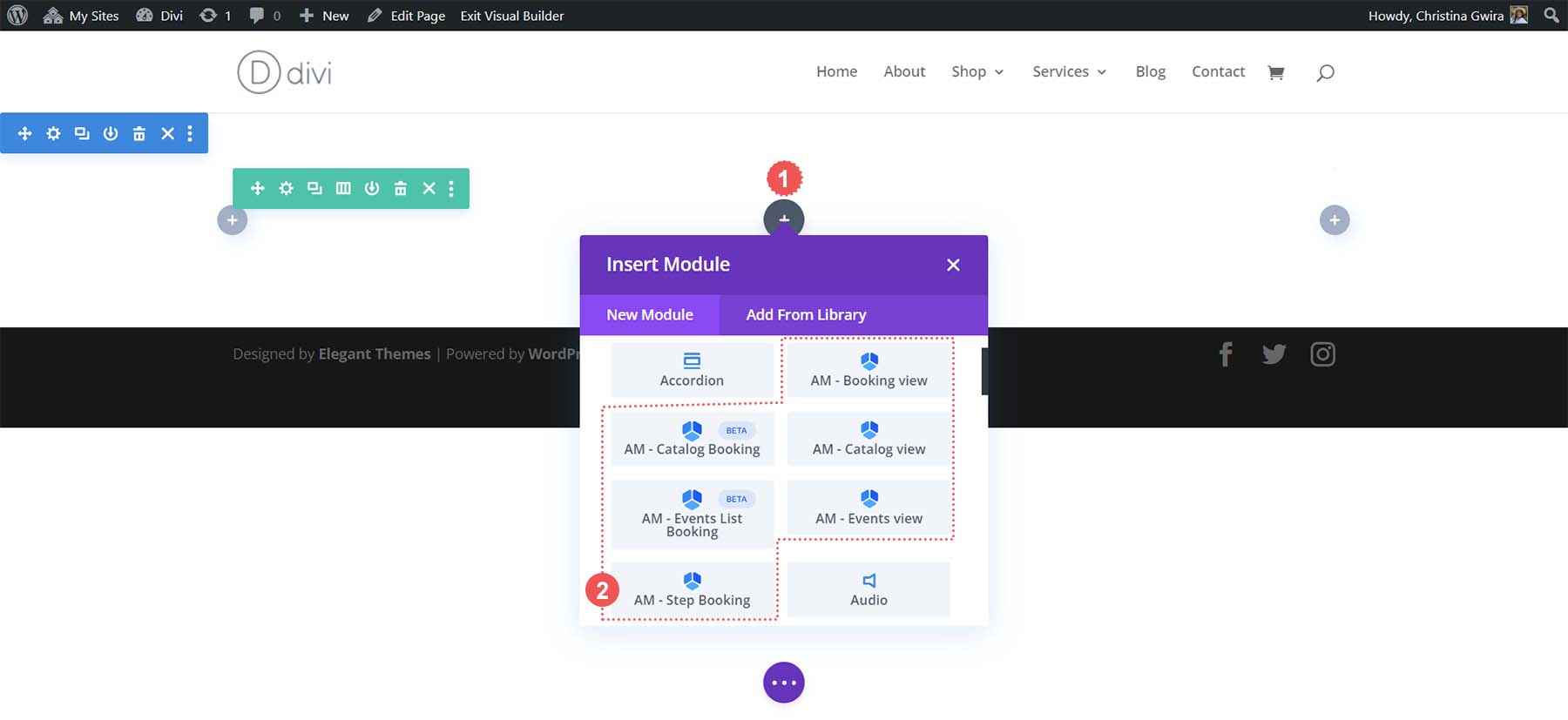Expand the Shop menu dropdown
Screen dimensions: 1568x720
click(977, 71)
